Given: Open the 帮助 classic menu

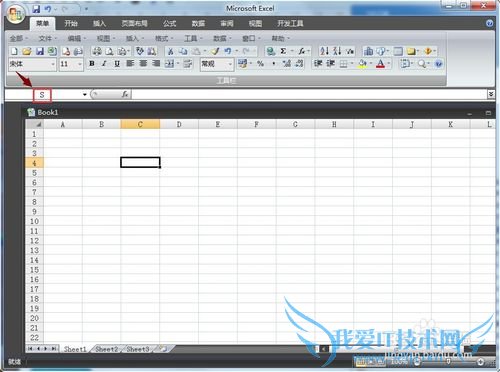Looking at the screenshot, I should click(280, 38).
